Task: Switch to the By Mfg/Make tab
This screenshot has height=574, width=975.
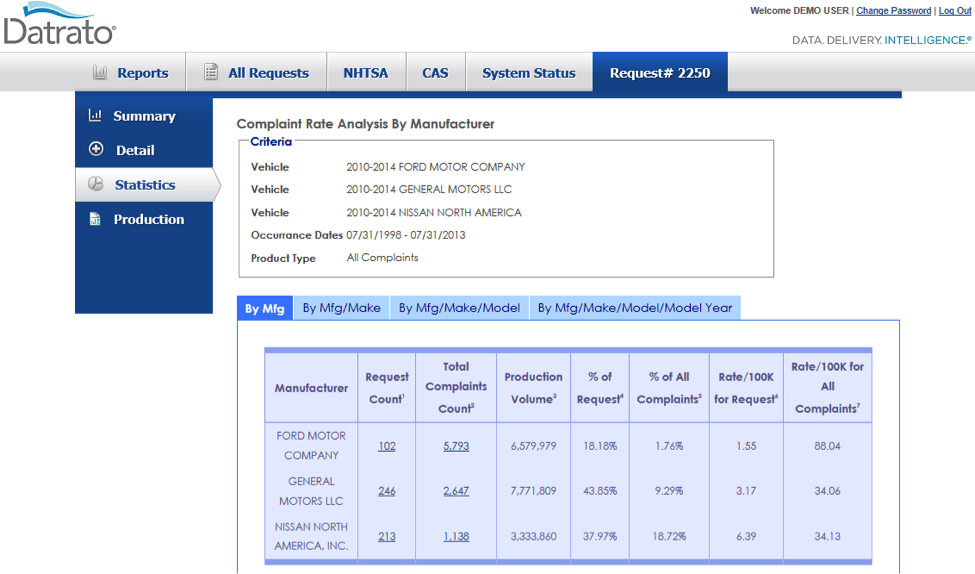Action: coord(341,308)
